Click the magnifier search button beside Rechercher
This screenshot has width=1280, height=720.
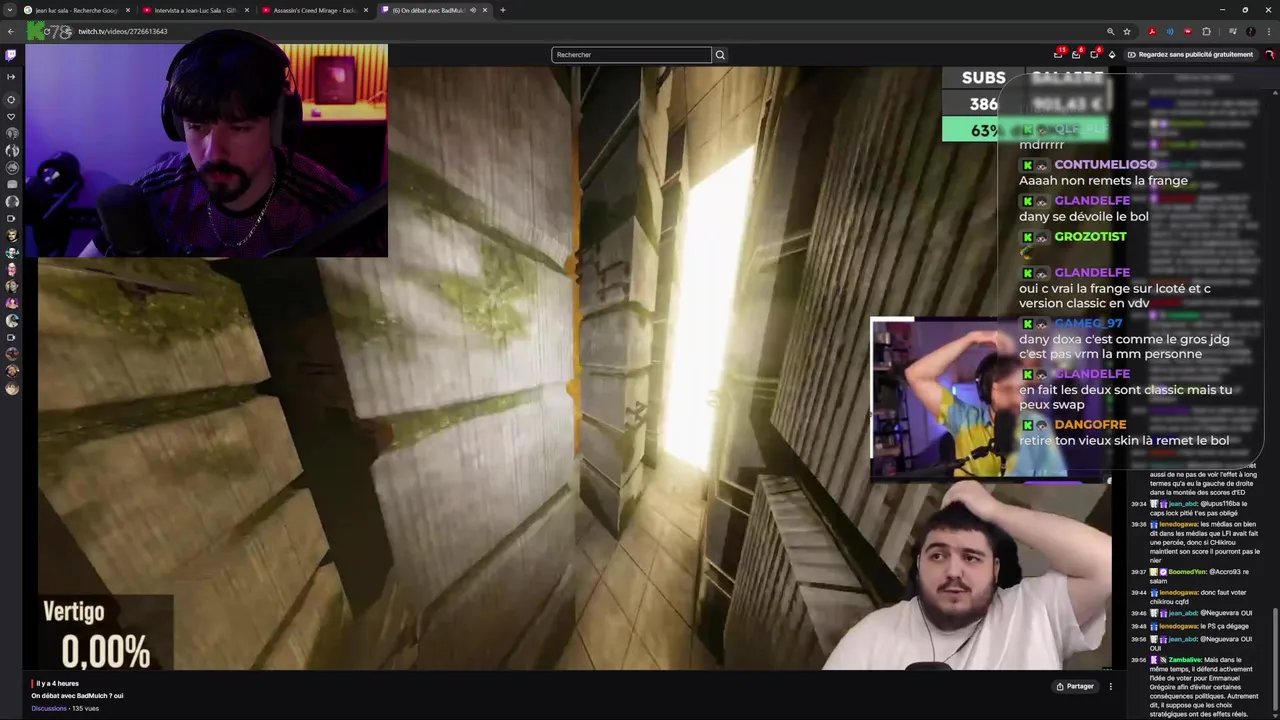720,54
